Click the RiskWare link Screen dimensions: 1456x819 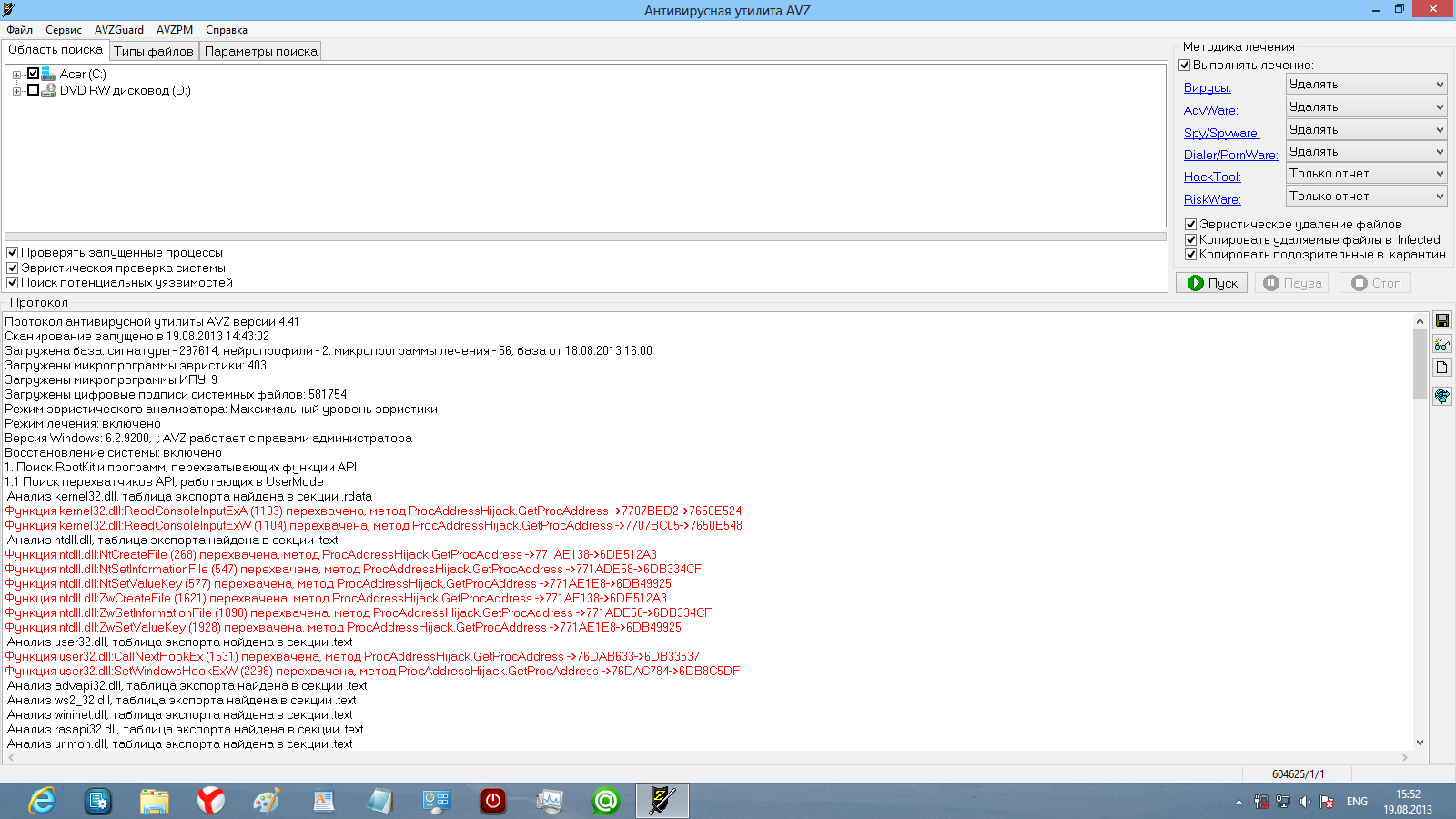coord(1212,199)
